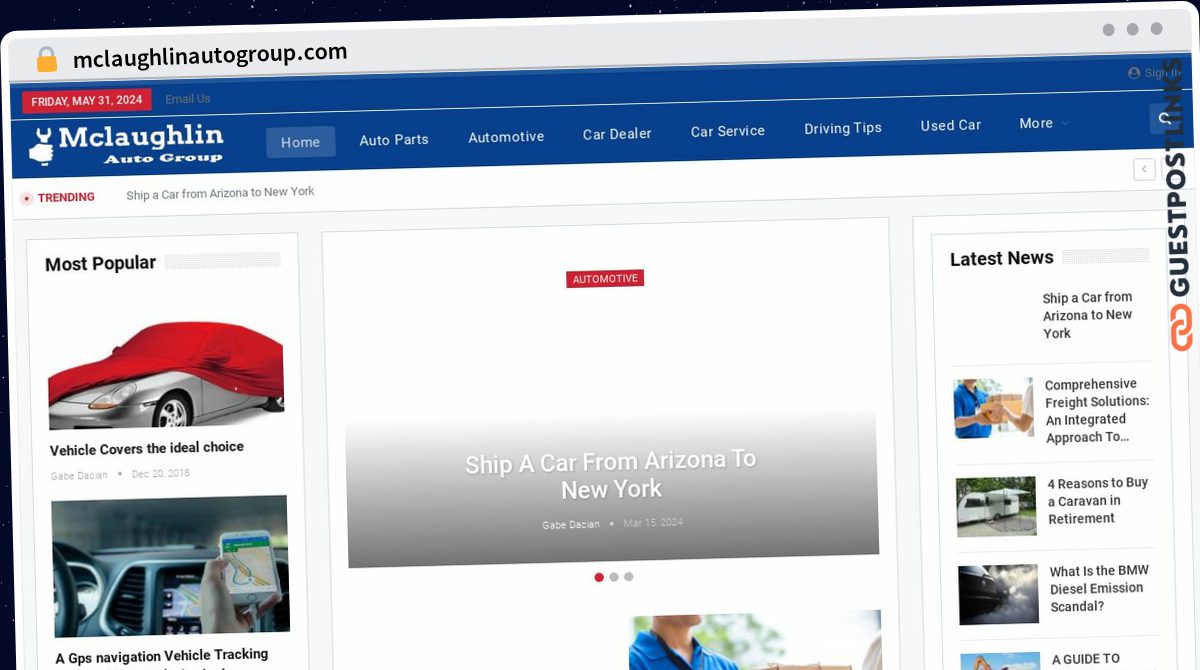Open the trending Ship a Car from Arizona link

pyautogui.click(x=220, y=193)
